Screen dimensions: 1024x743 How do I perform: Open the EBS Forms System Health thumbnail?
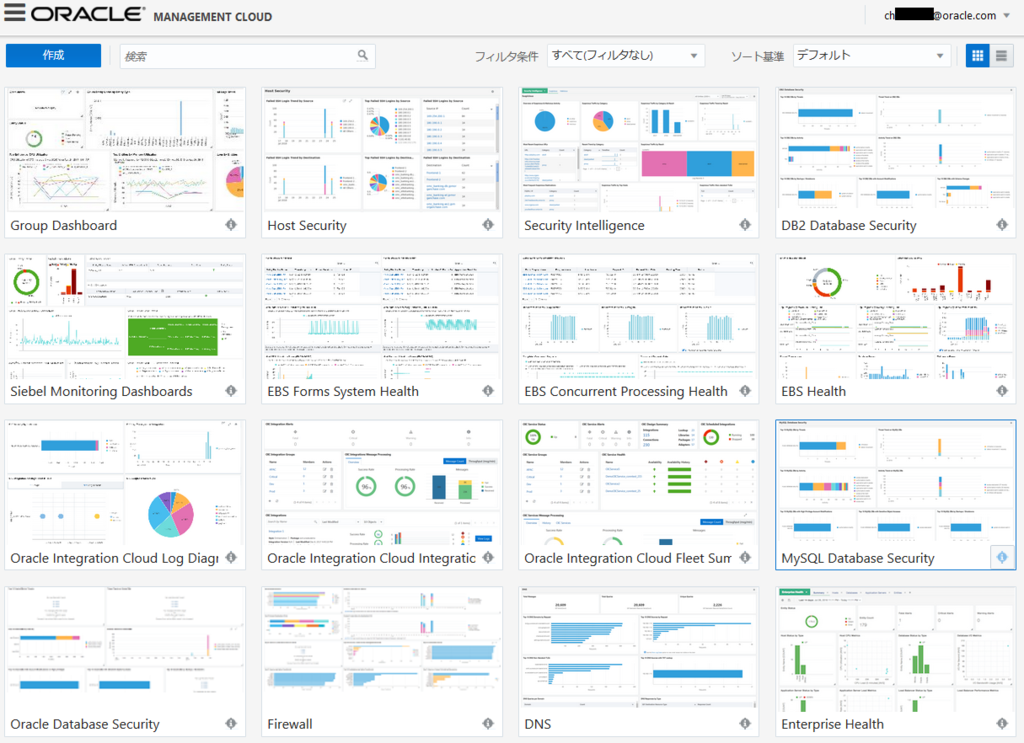[x=382, y=316]
